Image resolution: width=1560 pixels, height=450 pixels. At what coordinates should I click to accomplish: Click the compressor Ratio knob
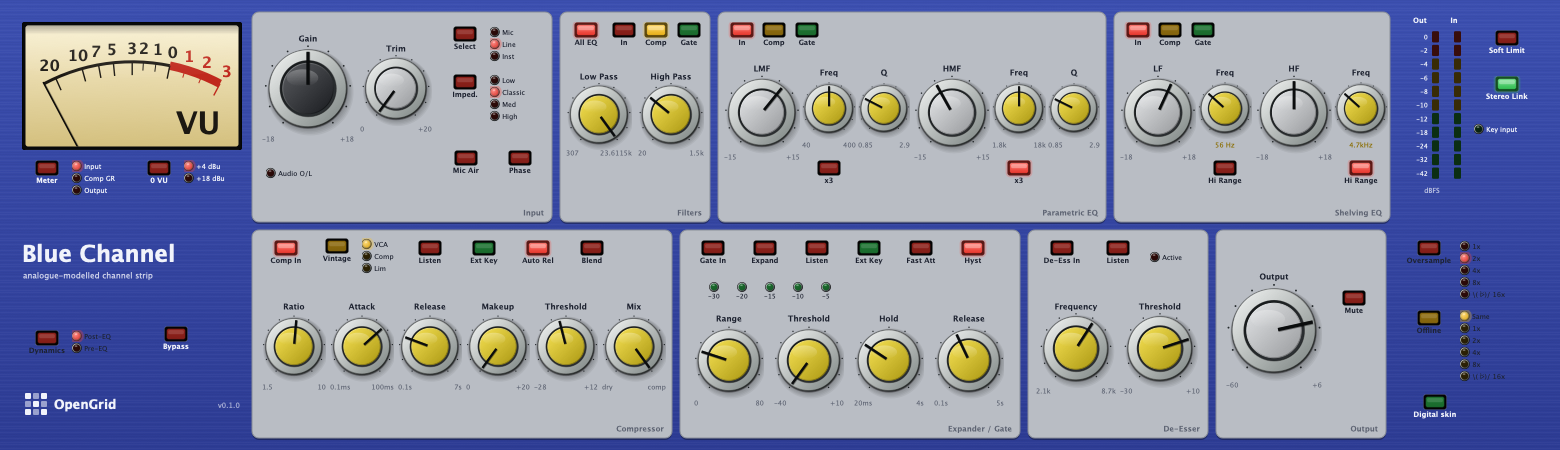(294, 347)
